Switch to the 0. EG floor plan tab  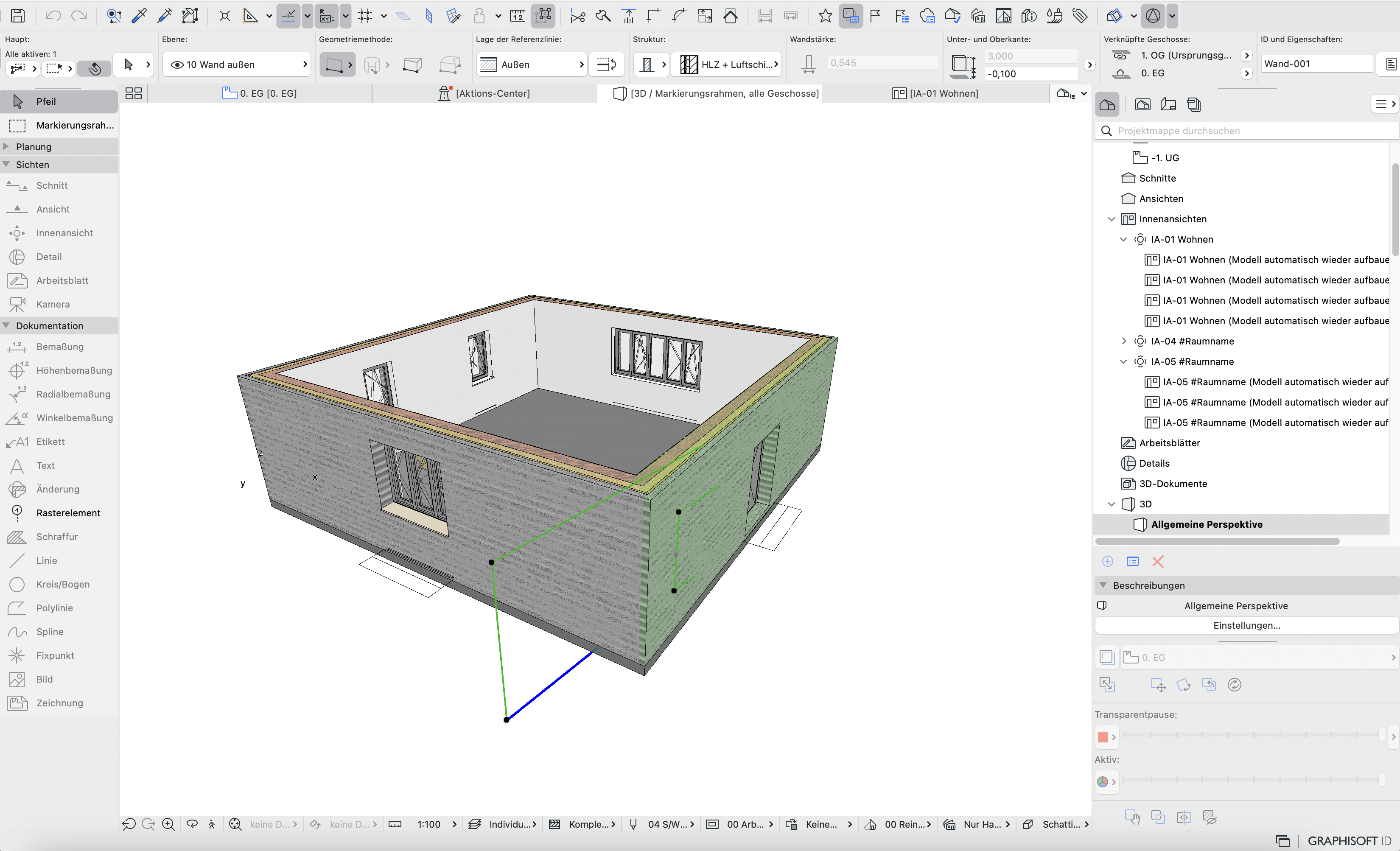point(260,94)
